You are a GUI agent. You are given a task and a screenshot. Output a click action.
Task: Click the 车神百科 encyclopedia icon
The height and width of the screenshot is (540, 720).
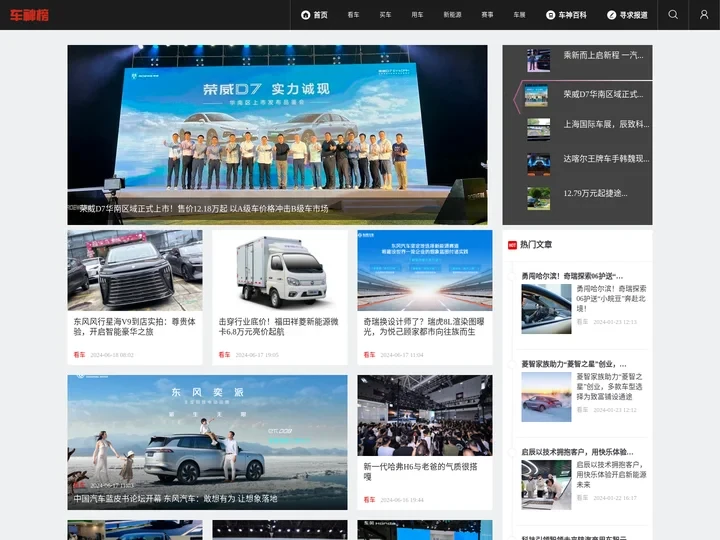[550, 15]
